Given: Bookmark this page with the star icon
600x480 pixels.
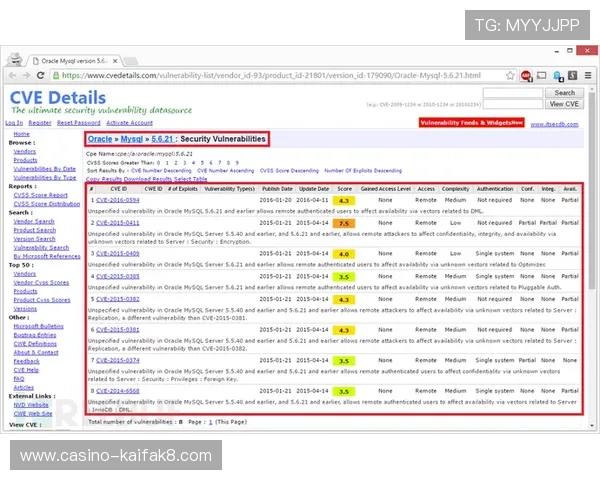Looking at the screenshot, I should [x=510, y=75].
